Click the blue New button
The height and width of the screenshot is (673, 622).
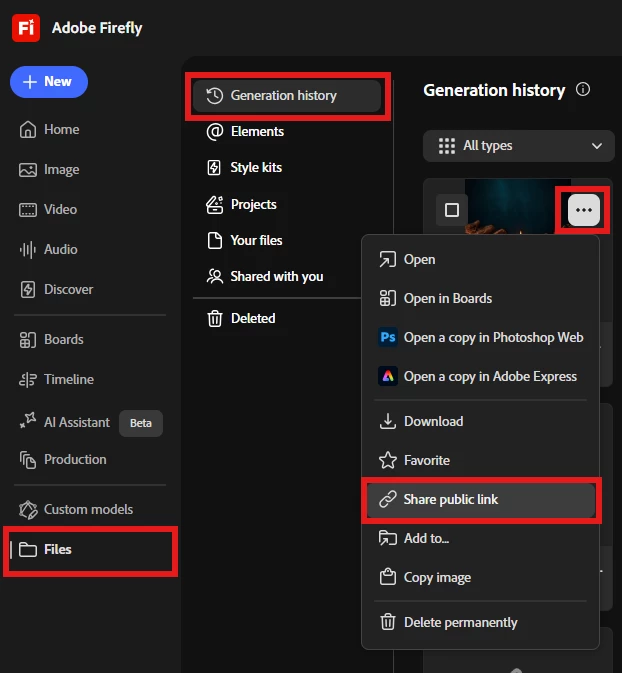pyautogui.click(x=49, y=82)
